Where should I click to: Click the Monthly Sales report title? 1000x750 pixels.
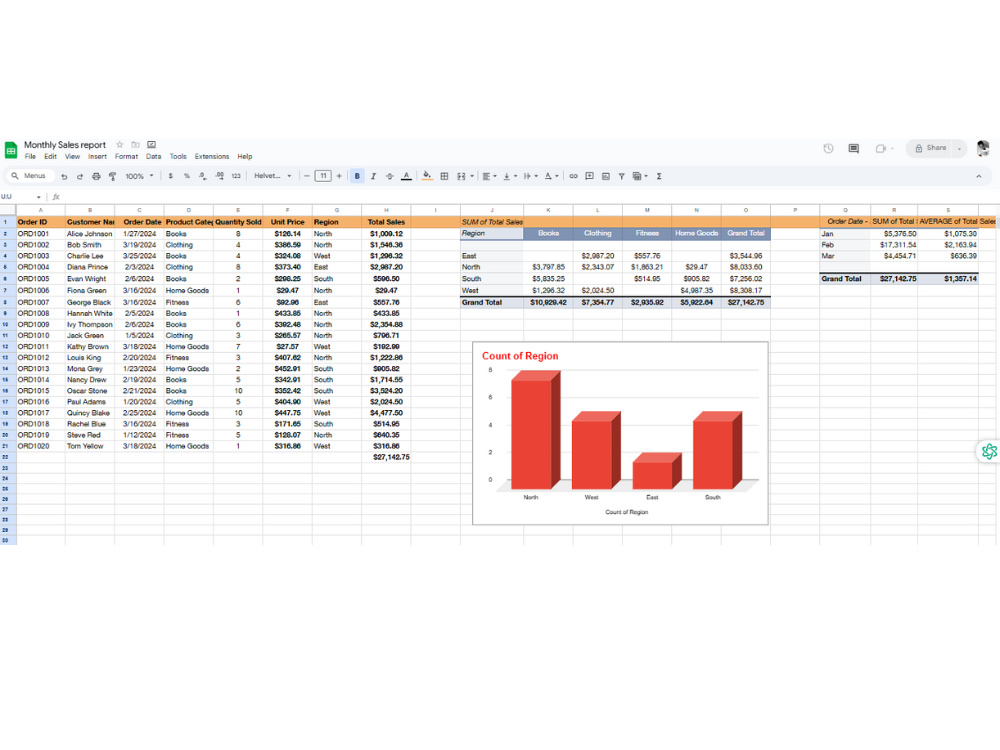(65, 145)
